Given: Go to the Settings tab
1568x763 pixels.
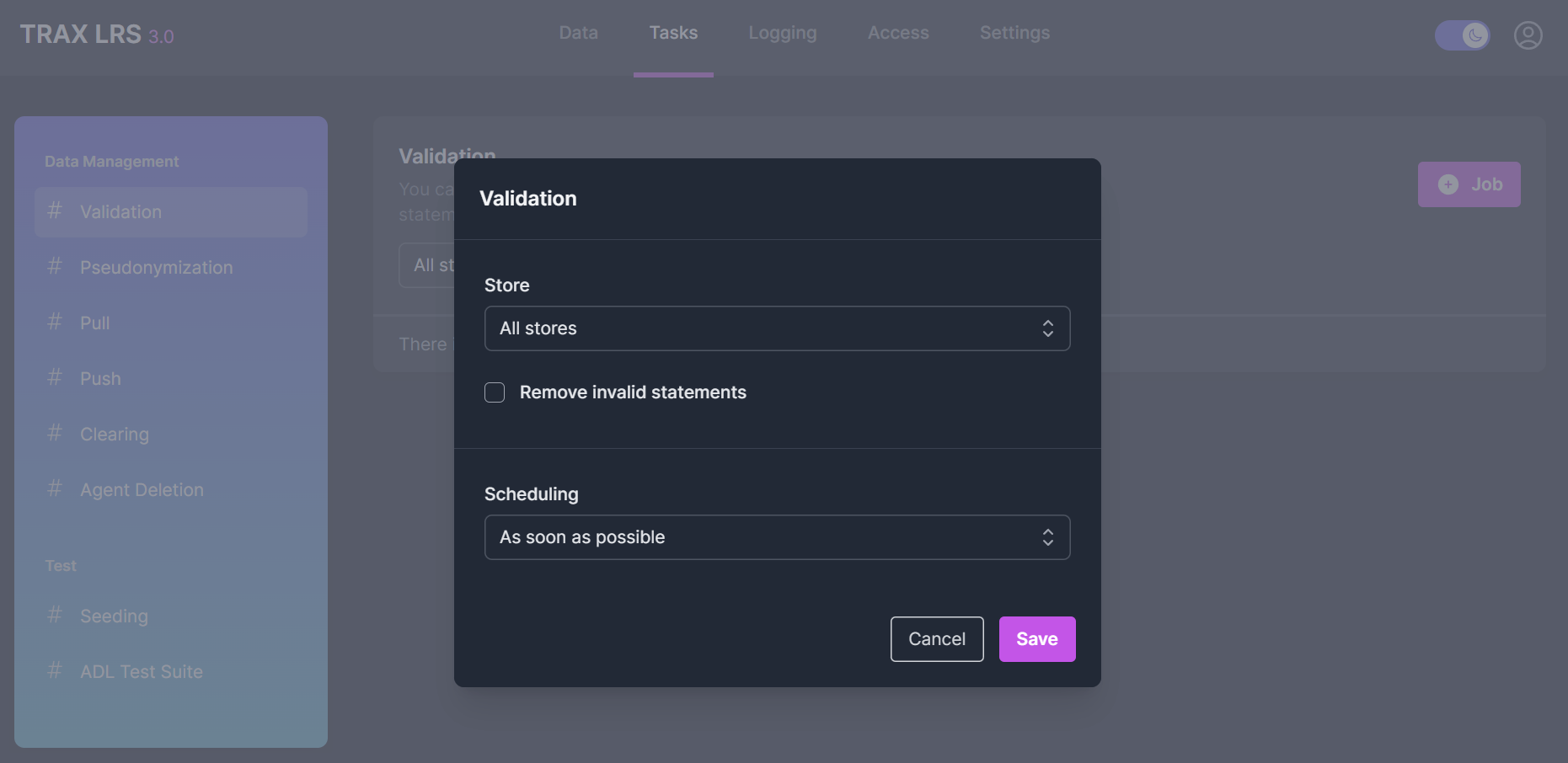Looking at the screenshot, I should (1014, 33).
